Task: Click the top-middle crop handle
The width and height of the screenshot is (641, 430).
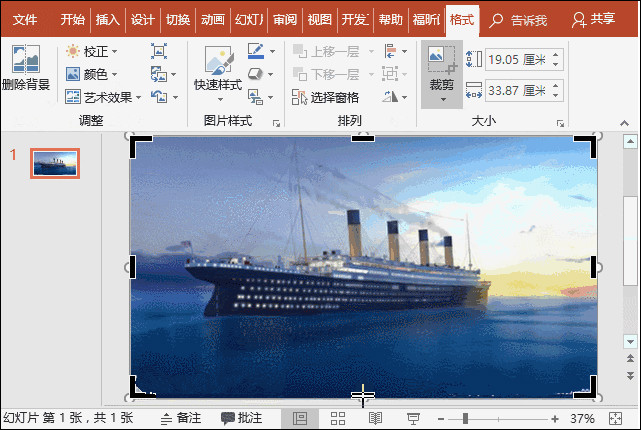Action: tap(363, 138)
